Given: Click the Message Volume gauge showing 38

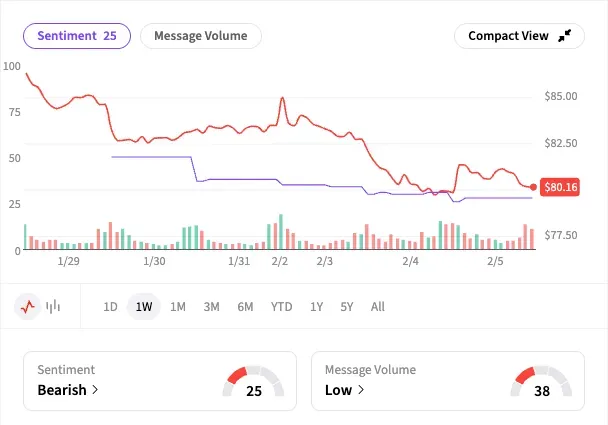Looking at the screenshot, I should click(541, 382).
